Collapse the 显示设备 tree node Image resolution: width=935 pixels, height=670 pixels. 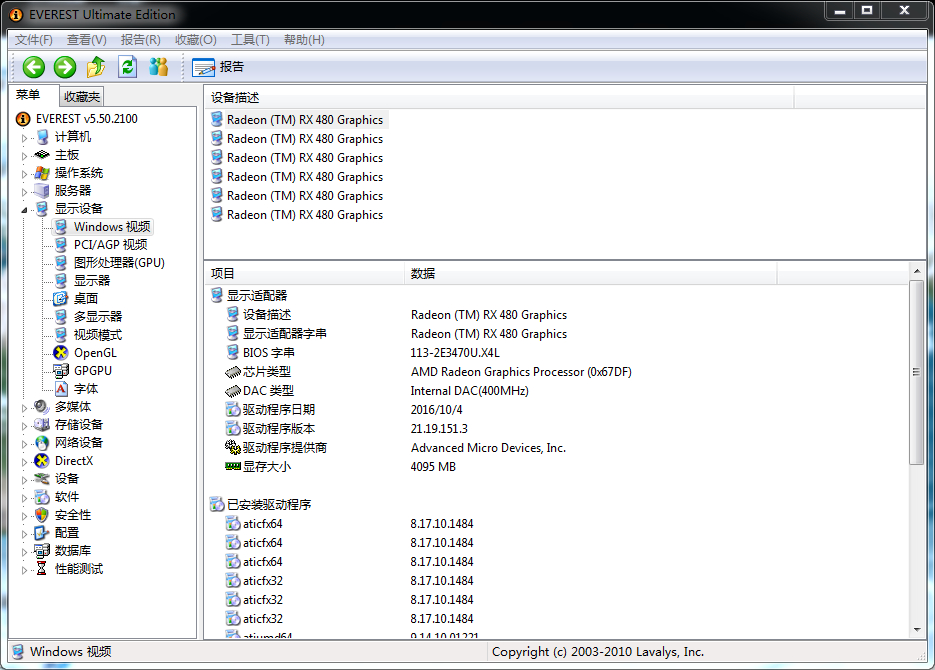click(x=24, y=210)
